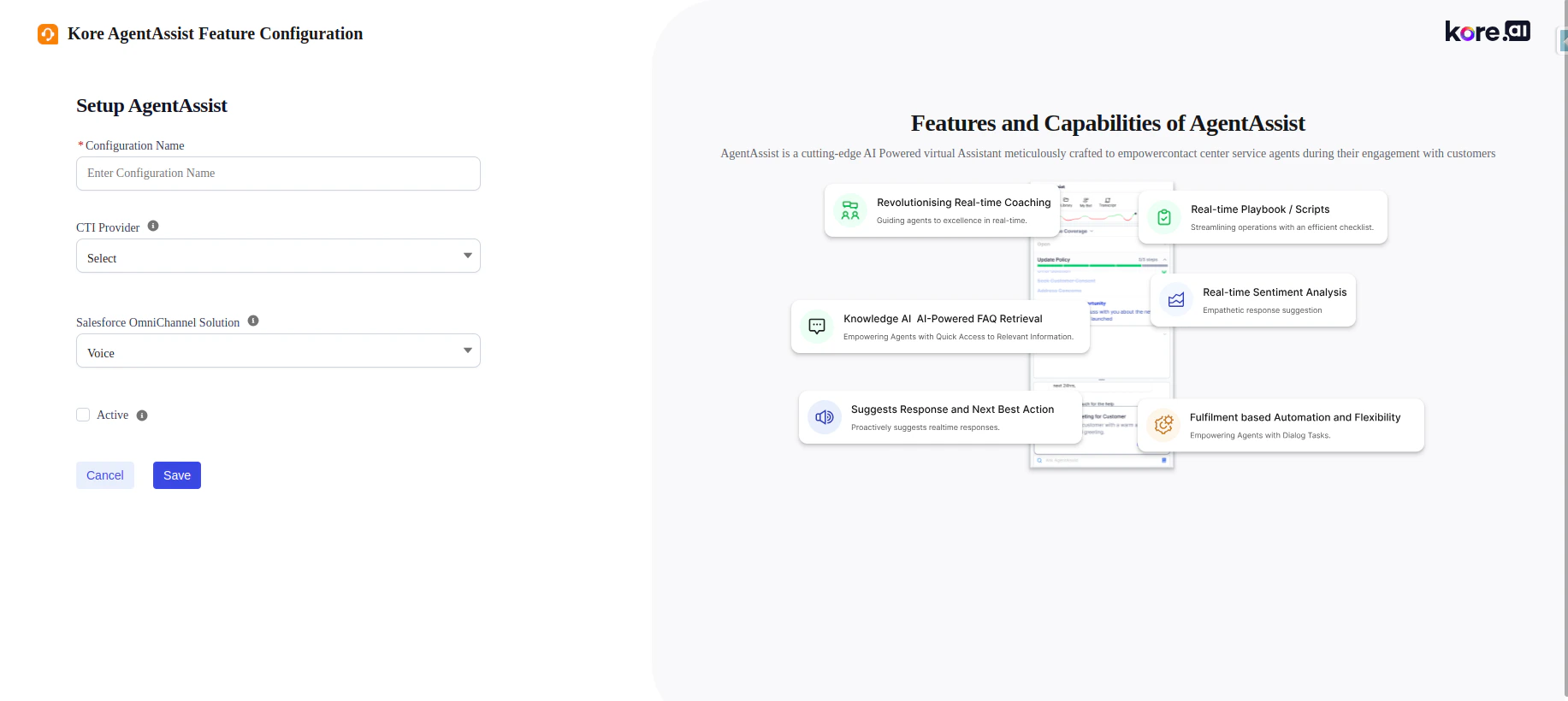Click the Real-time Playbook clipboard icon
This screenshot has width=1568, height=701.
[x=1163, y=216]
